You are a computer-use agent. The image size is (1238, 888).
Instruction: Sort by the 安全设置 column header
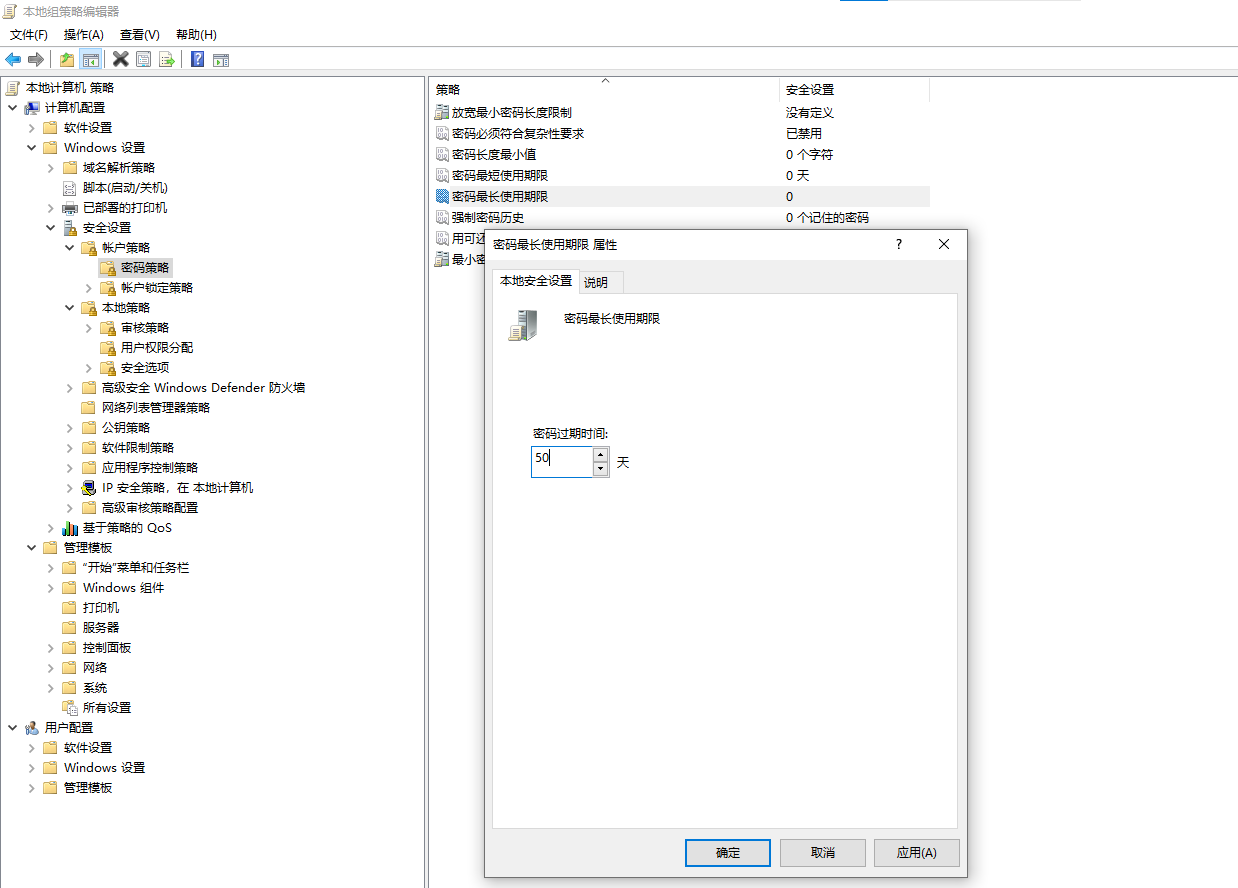click(854, 90)
